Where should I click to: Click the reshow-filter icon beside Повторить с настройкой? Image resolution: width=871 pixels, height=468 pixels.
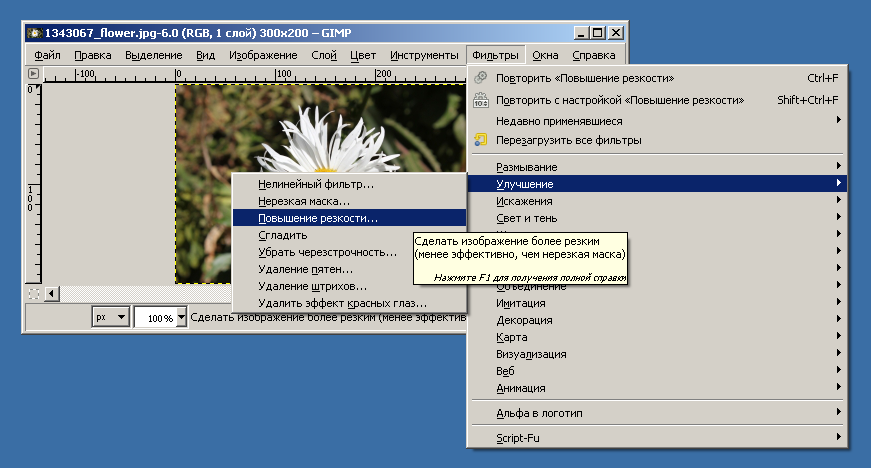coord(480,100)
